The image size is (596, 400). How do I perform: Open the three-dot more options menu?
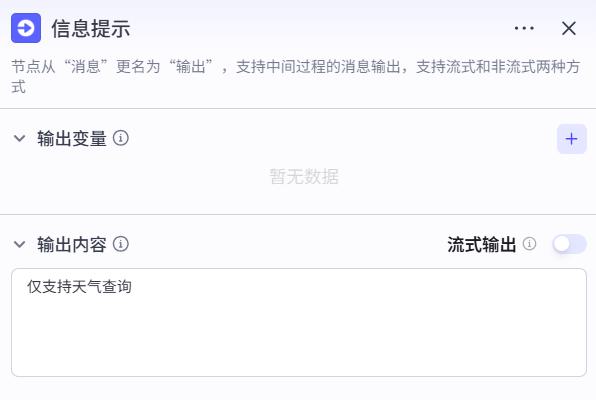524,28
